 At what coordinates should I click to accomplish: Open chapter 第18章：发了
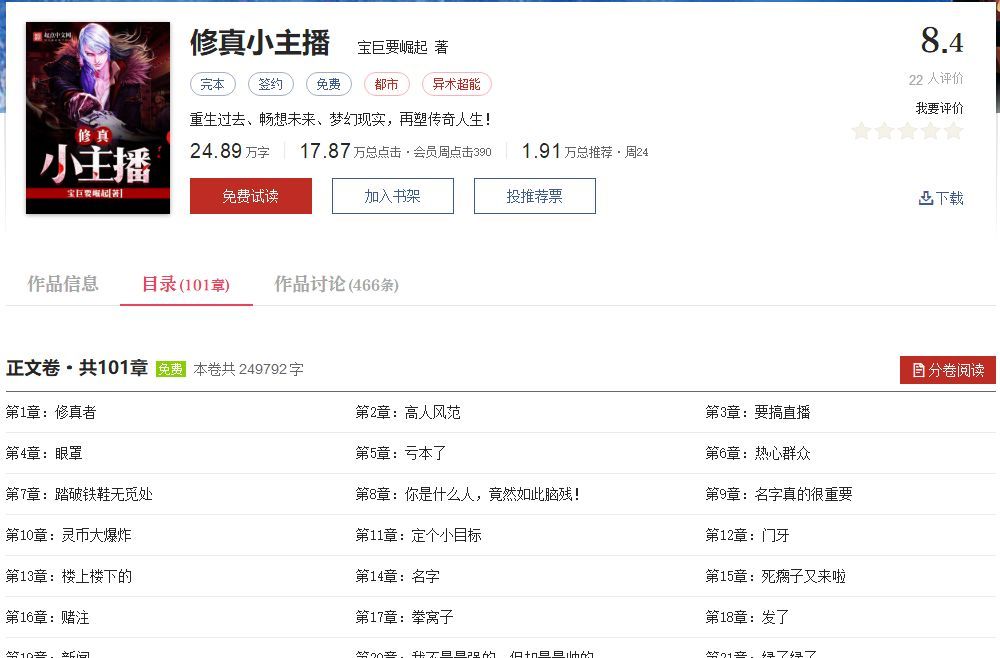coord(747,617)
